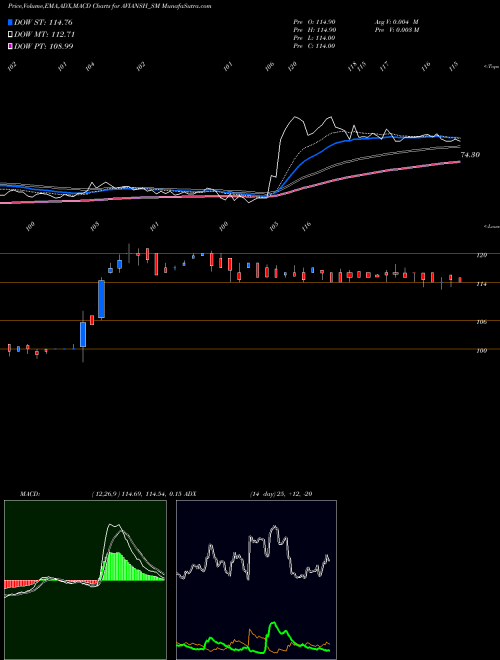Click the 106 price level label
This screenshot has width=500, height=660.
482,322
